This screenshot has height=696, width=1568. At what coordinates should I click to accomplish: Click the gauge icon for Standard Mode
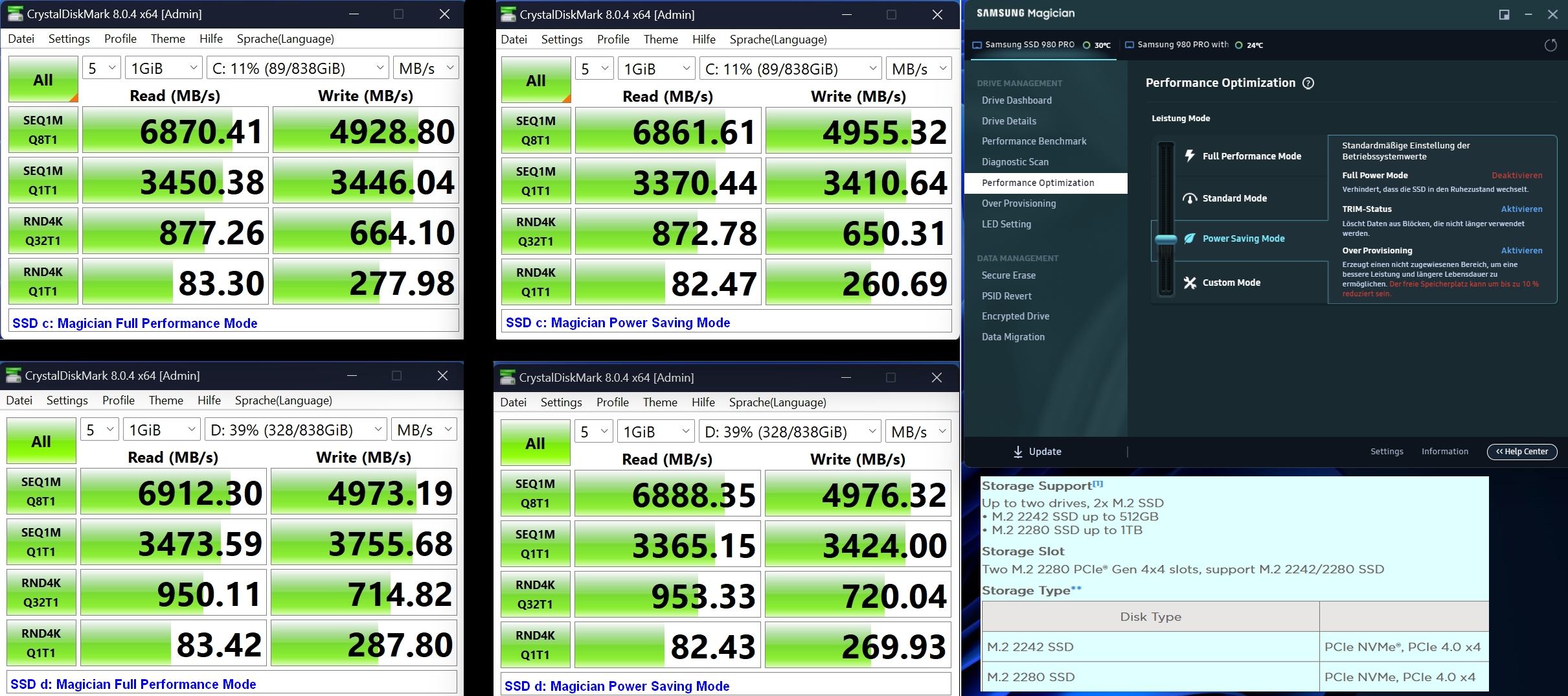click(1190, 198)
